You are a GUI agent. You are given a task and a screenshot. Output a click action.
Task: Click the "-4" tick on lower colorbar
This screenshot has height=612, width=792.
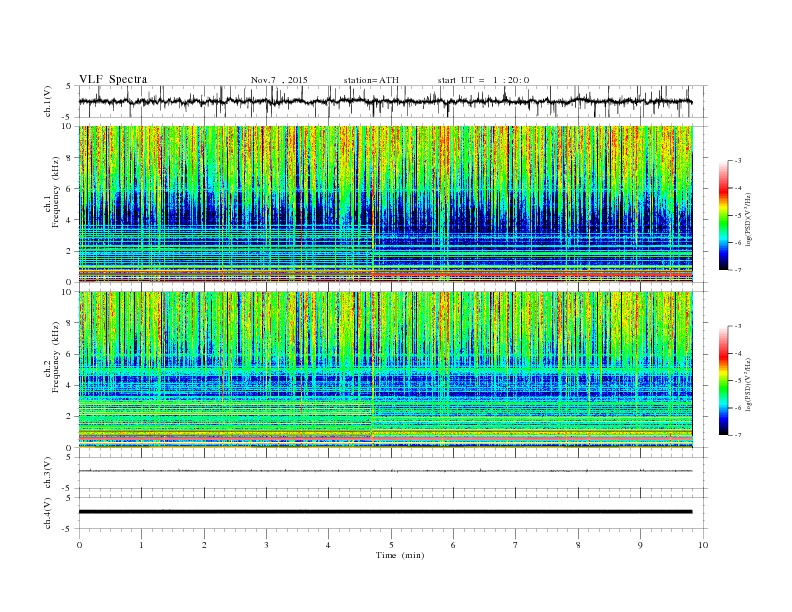point(737,353)
